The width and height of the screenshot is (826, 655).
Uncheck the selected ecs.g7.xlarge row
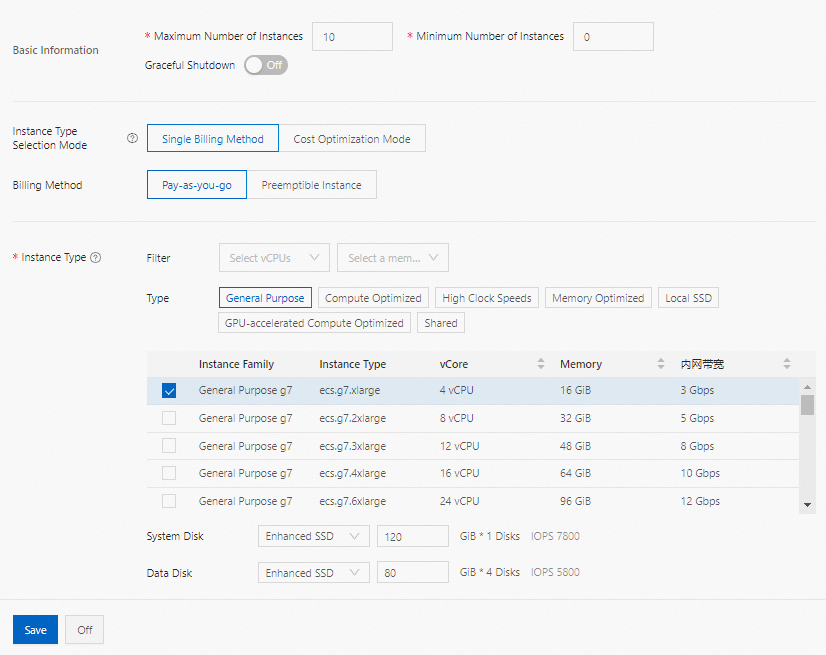169,390
